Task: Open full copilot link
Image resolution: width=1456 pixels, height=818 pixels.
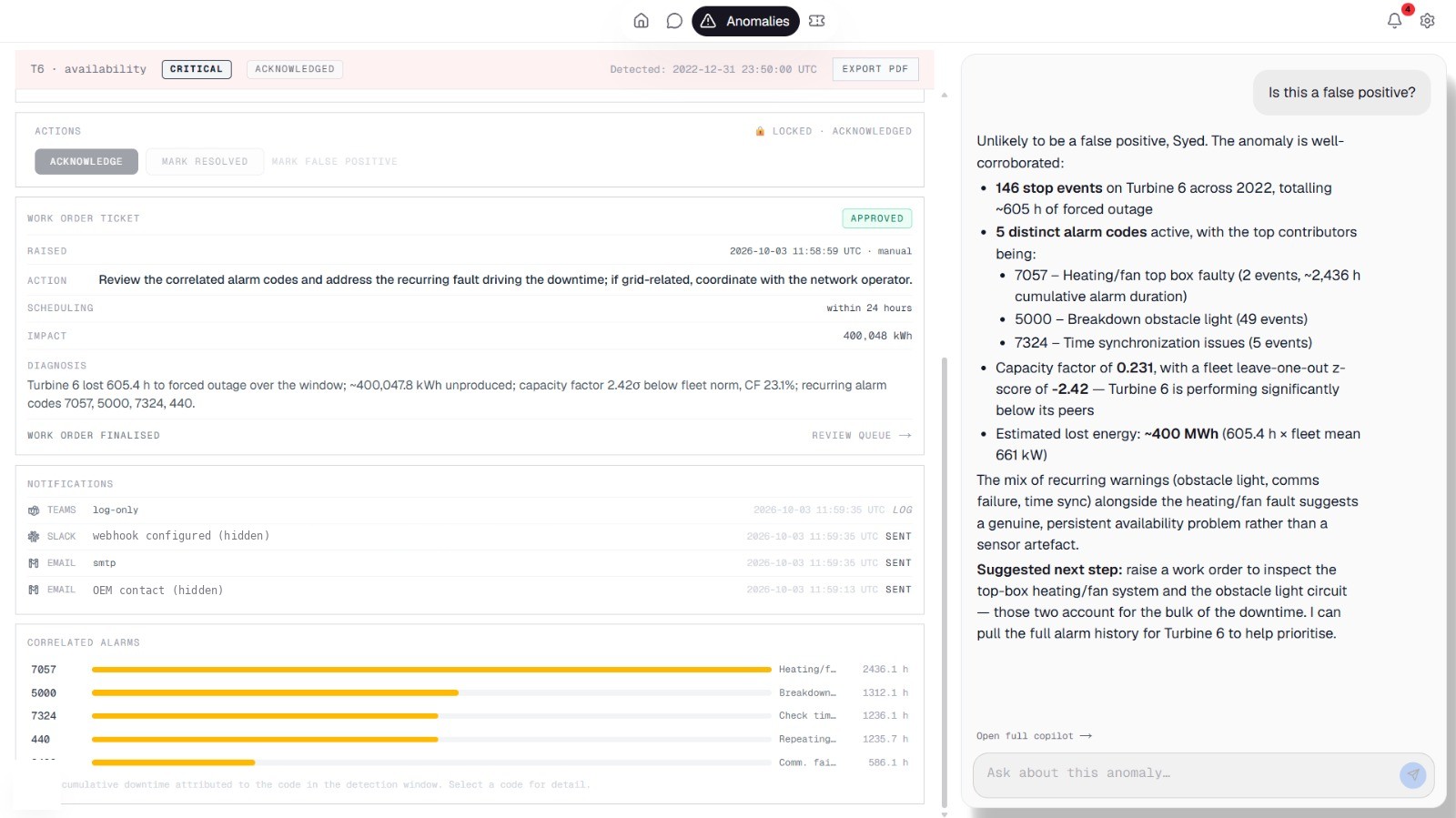Action: coord(1034,736)
